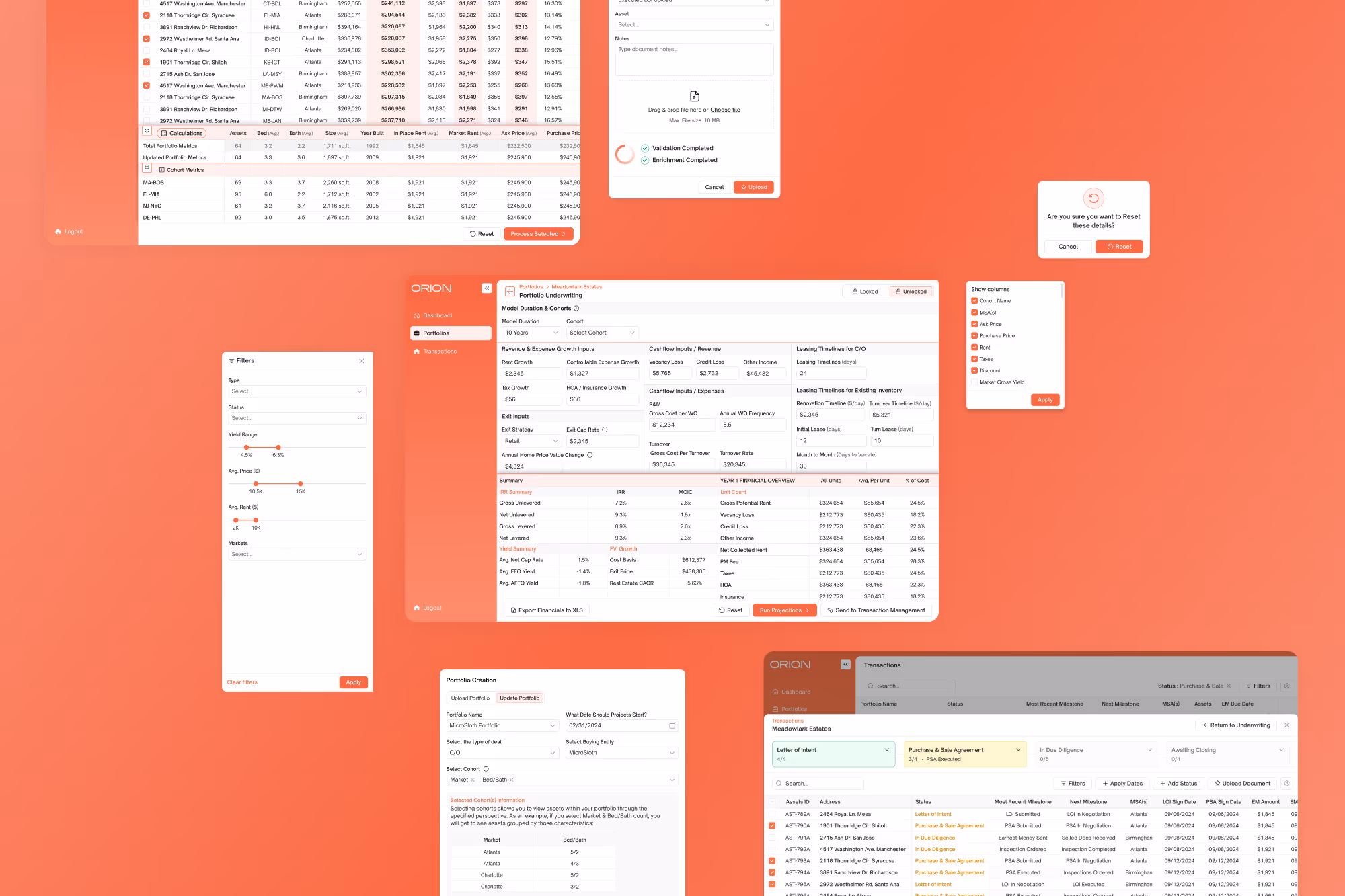Click the Clear filters link
This screenshot has height=896, width=1345.
pyautogui.click(x=242, y=682)
